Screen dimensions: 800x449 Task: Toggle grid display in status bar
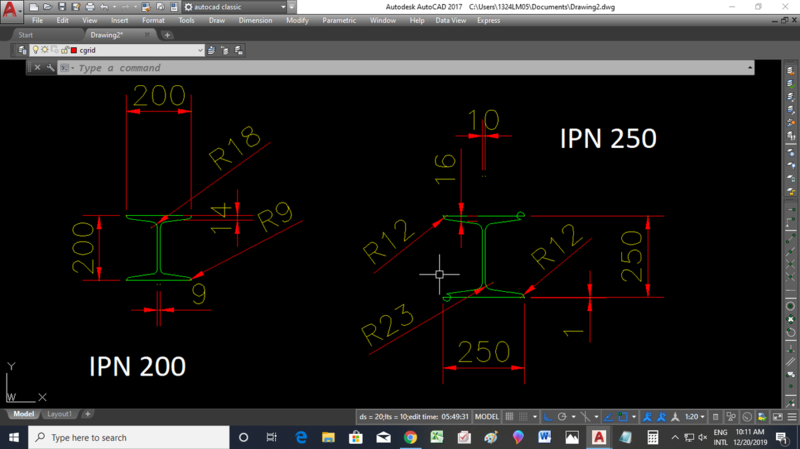tap(509, 417)
